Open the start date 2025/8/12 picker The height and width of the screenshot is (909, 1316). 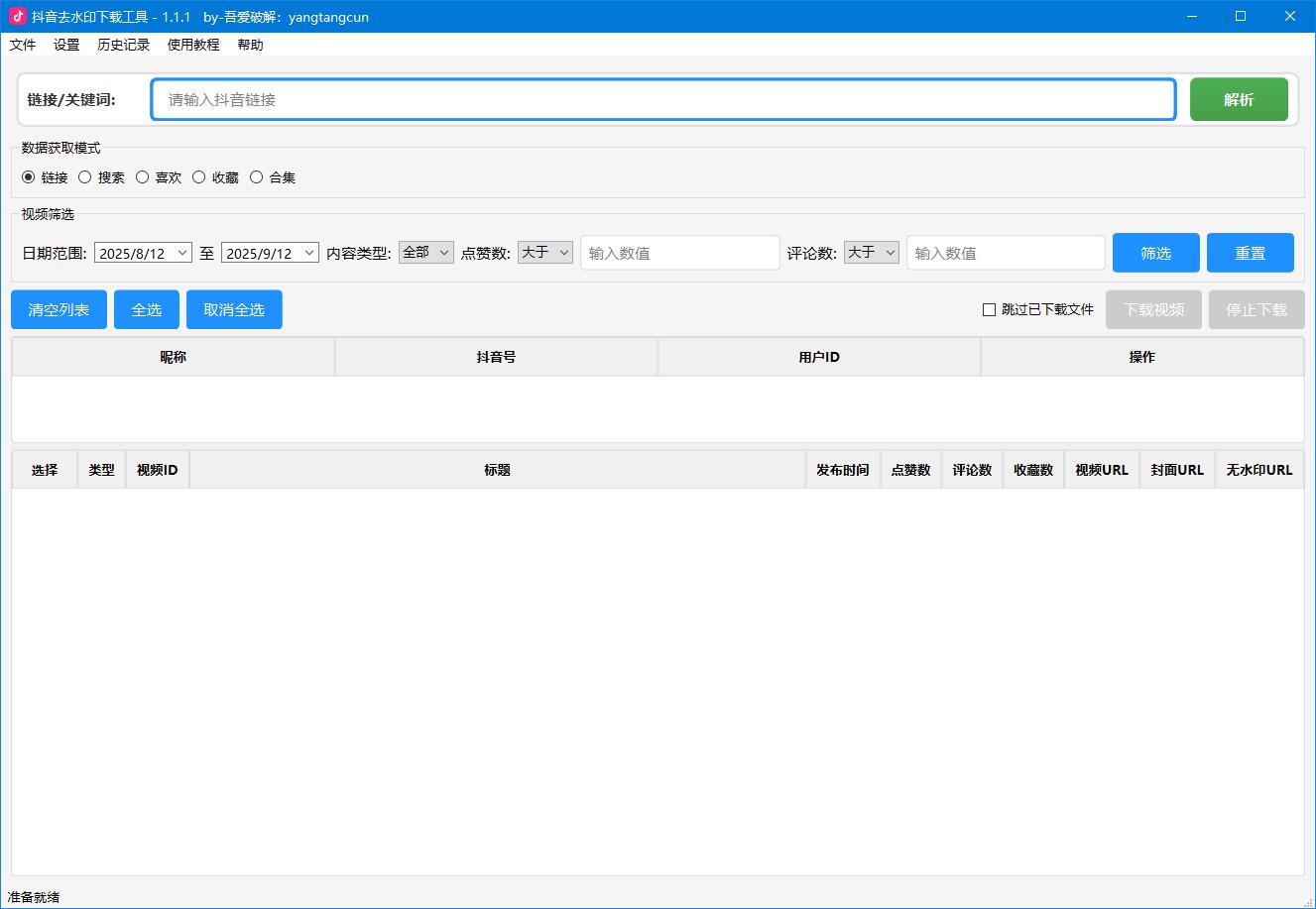(x=143, y=253)
